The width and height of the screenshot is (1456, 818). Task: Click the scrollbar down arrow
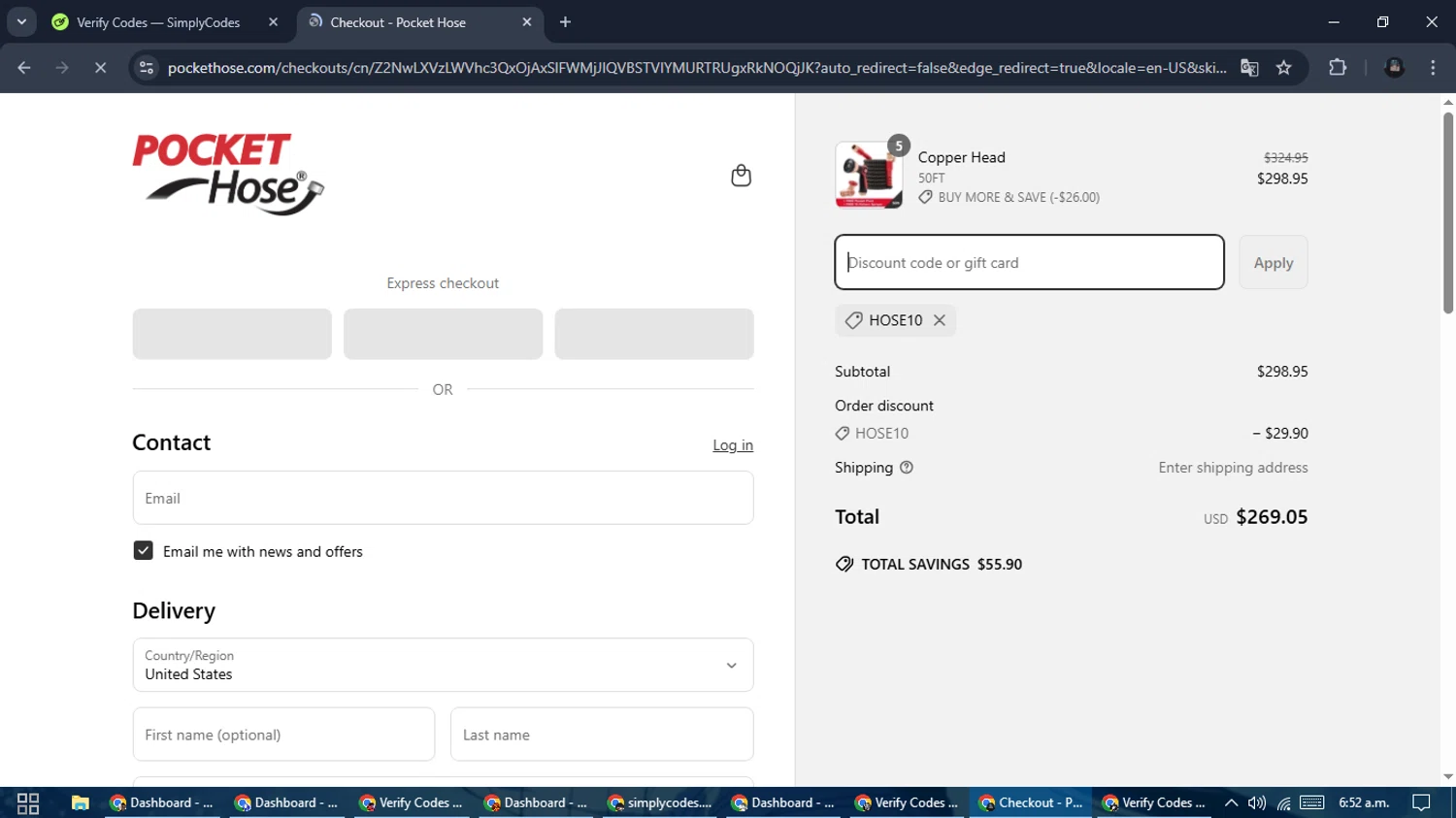pos(1448,777)
